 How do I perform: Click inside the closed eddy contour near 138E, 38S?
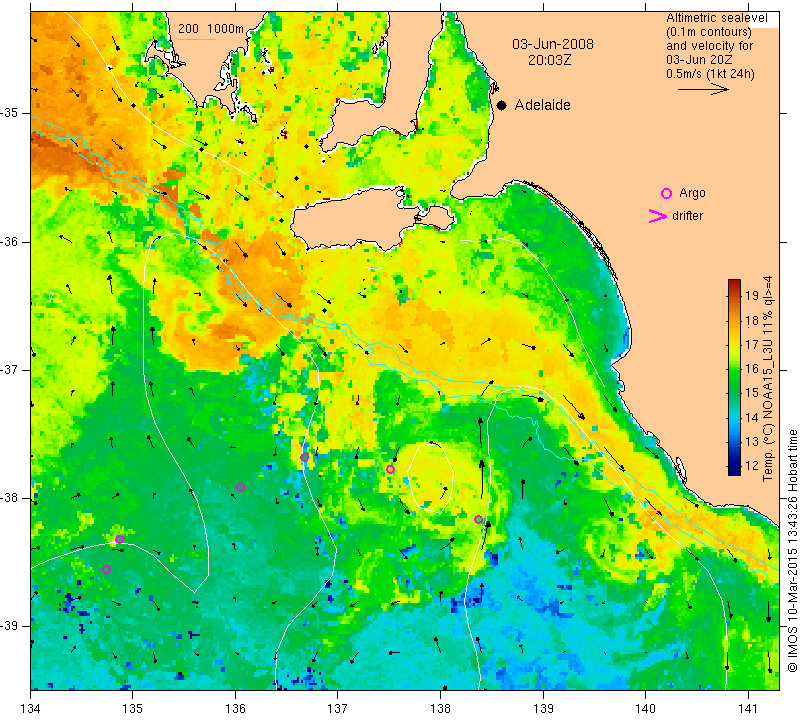431,478
